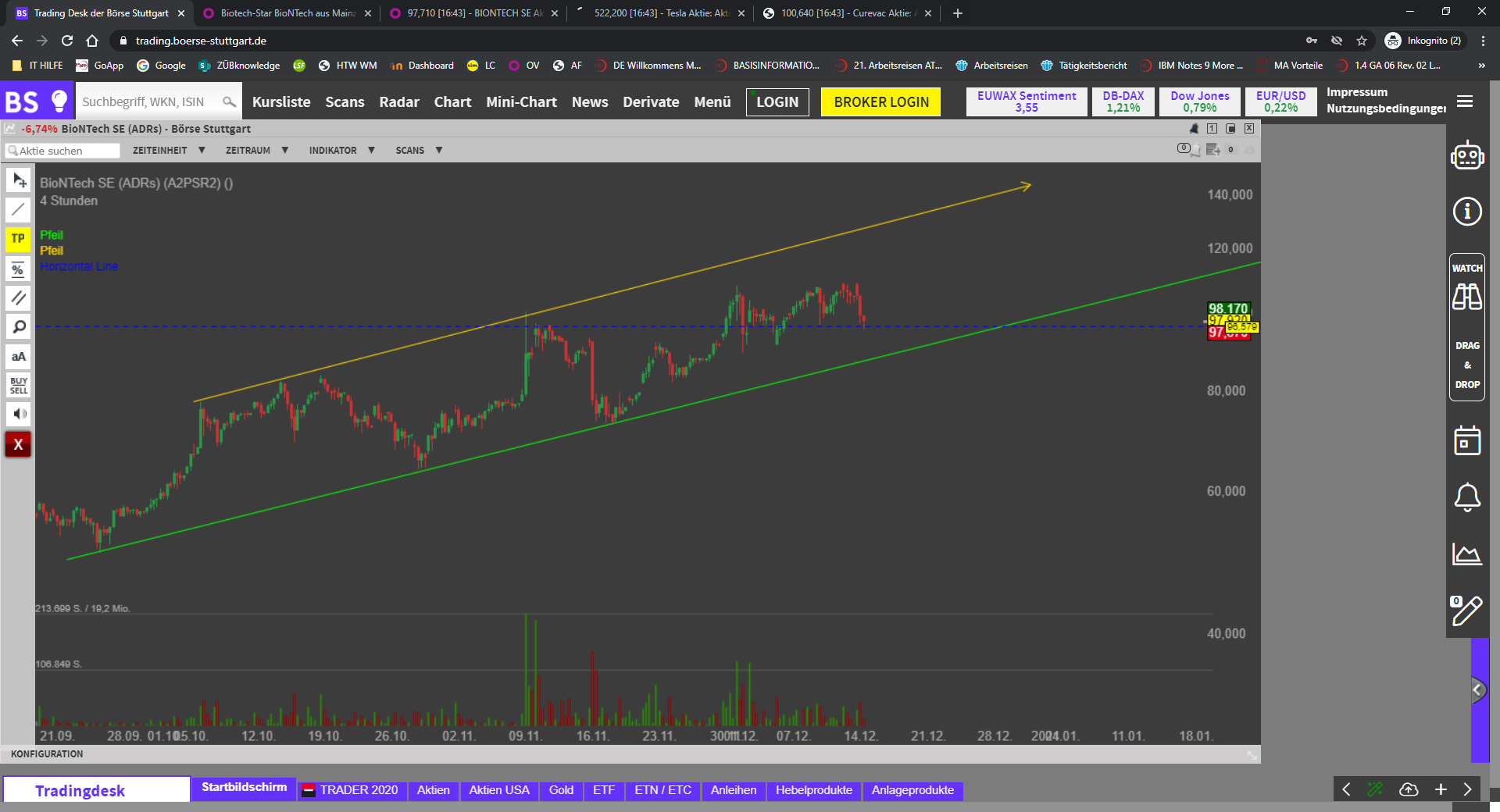Image resolution: width=1500 pixels, height=812 pixels.
Task: Switch to the Gold tab
Action: click(561, 790)
